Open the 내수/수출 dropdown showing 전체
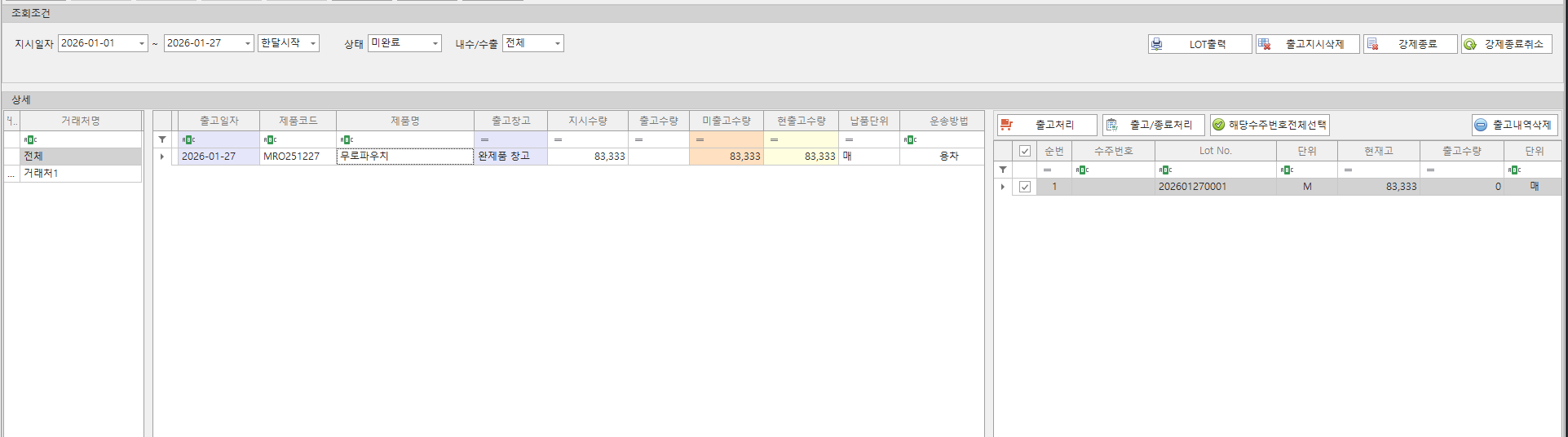 click(x=558, y=43)
